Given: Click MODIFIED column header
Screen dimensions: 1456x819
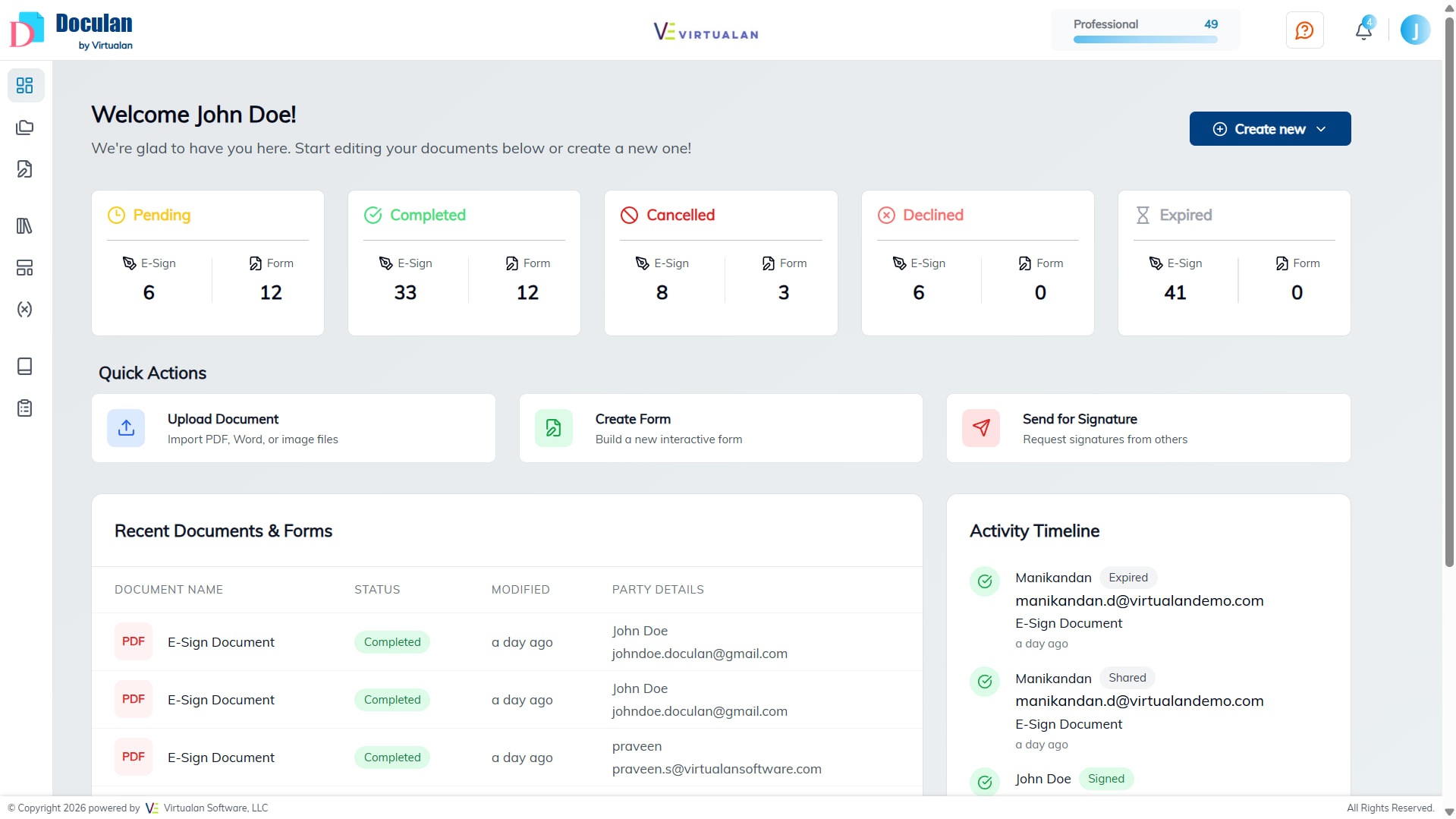Looking at the screenshot, I should click(520, 590).
